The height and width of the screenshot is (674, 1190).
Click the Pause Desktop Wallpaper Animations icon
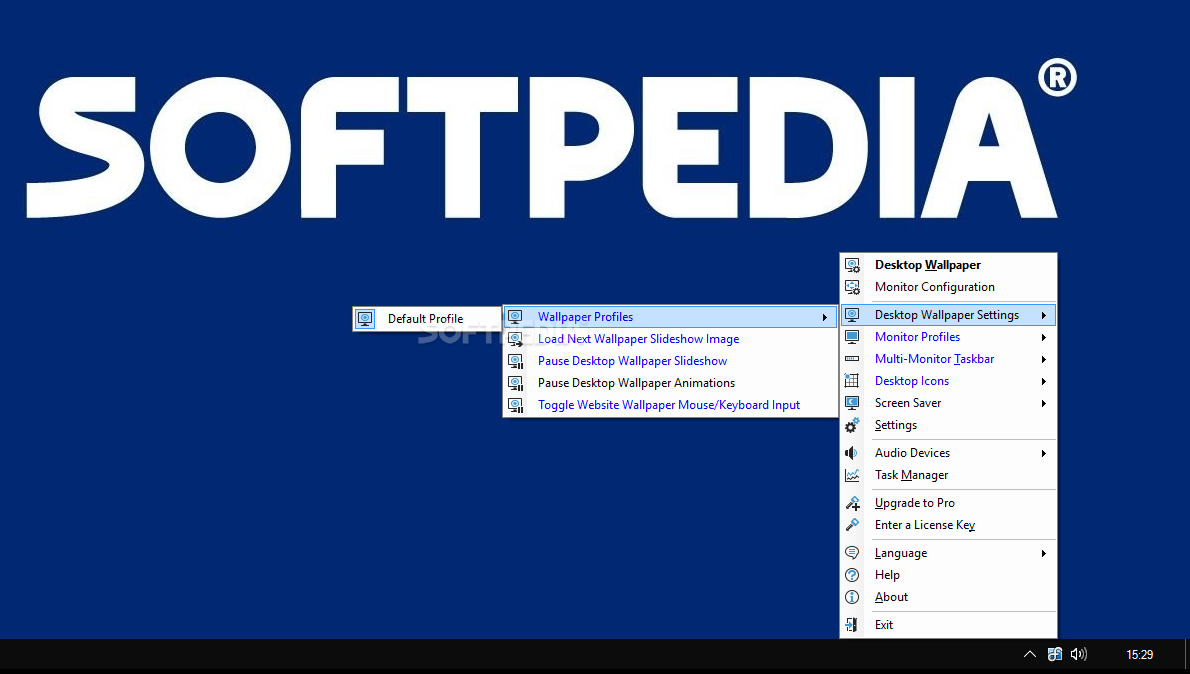pyautogui.click(x=515, y=383)
